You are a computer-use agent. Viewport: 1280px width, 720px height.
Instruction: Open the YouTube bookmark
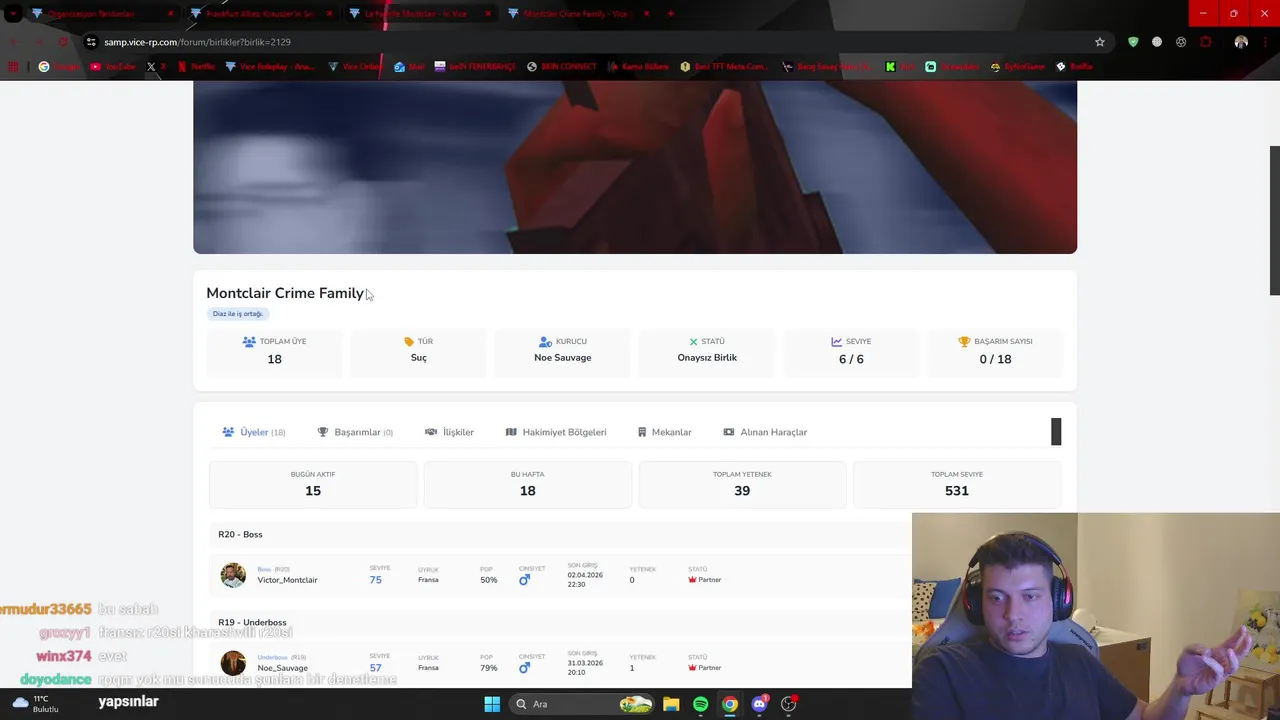[x=112, y=67]
